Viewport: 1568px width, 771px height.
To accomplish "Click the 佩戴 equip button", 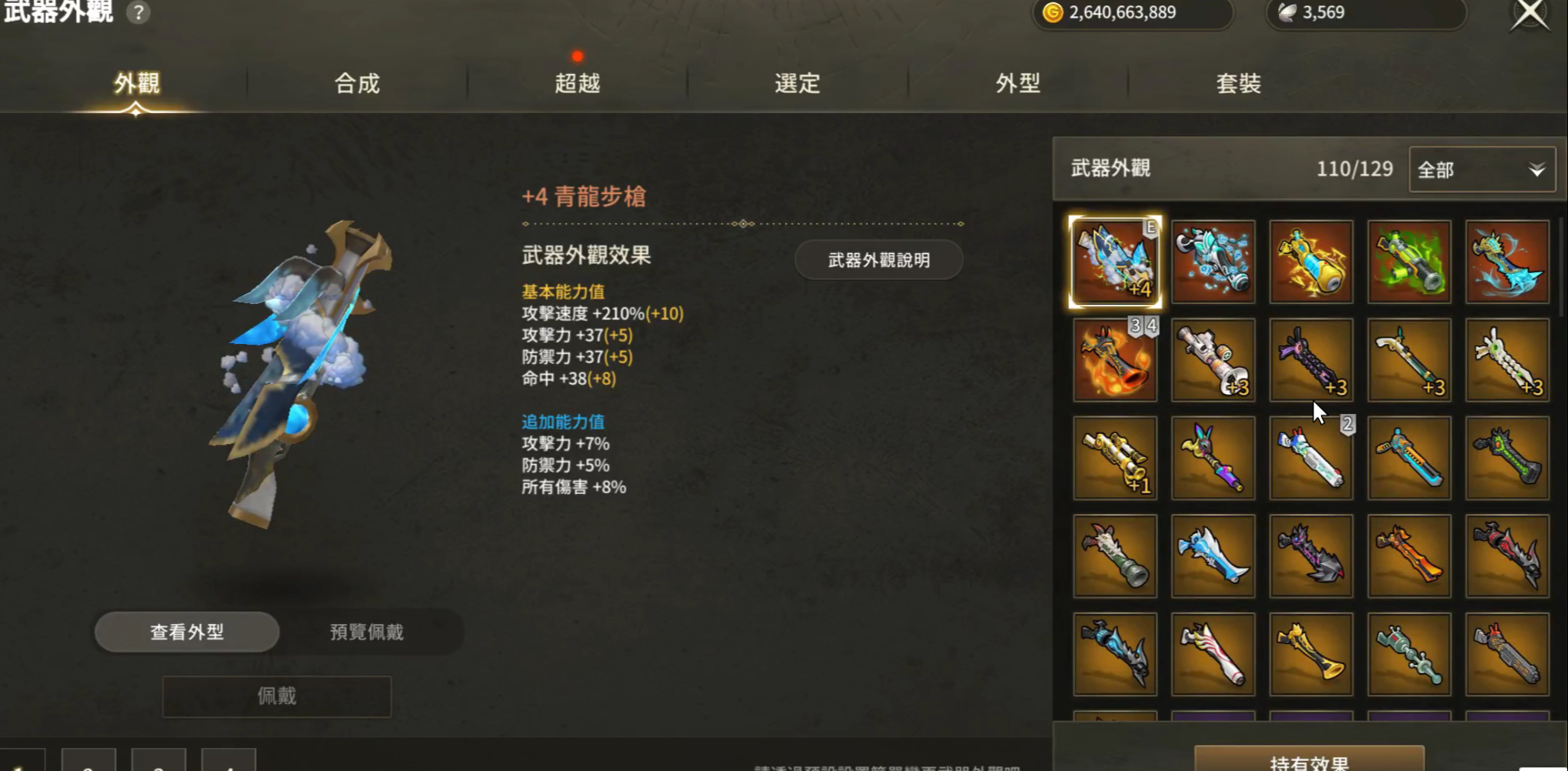I will pos(277,696).
